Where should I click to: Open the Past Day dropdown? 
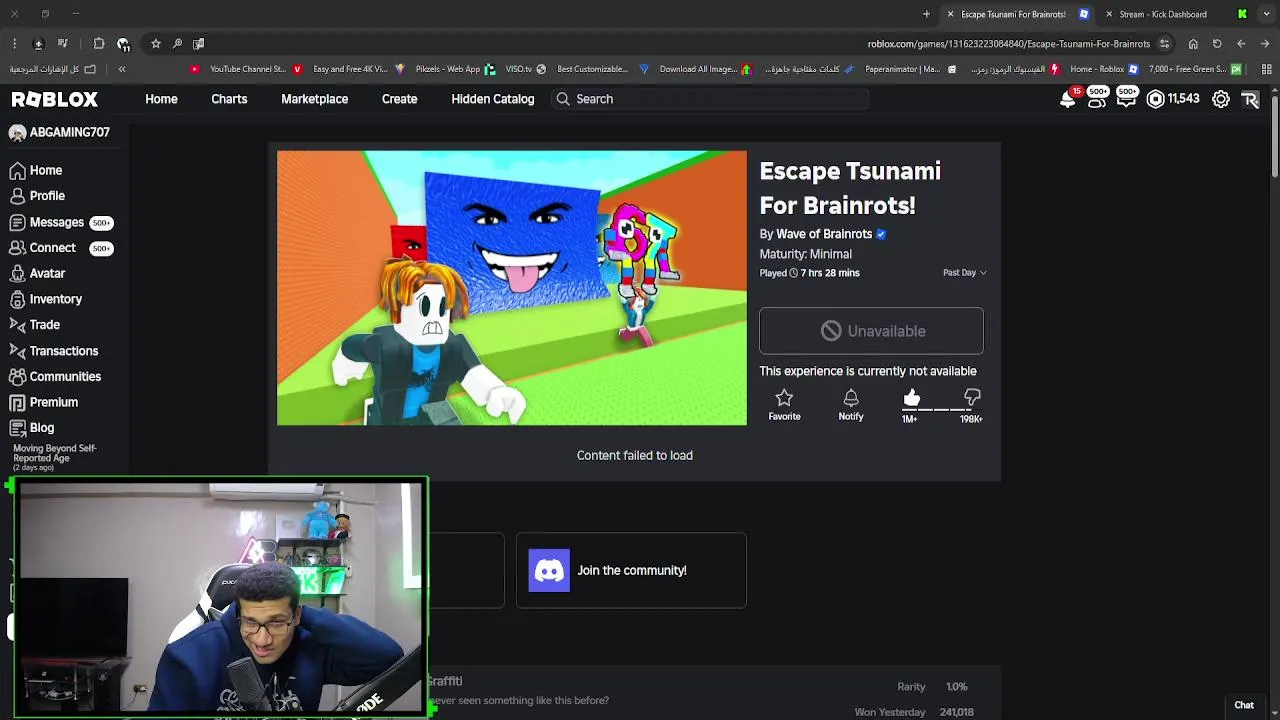point(964,272)
